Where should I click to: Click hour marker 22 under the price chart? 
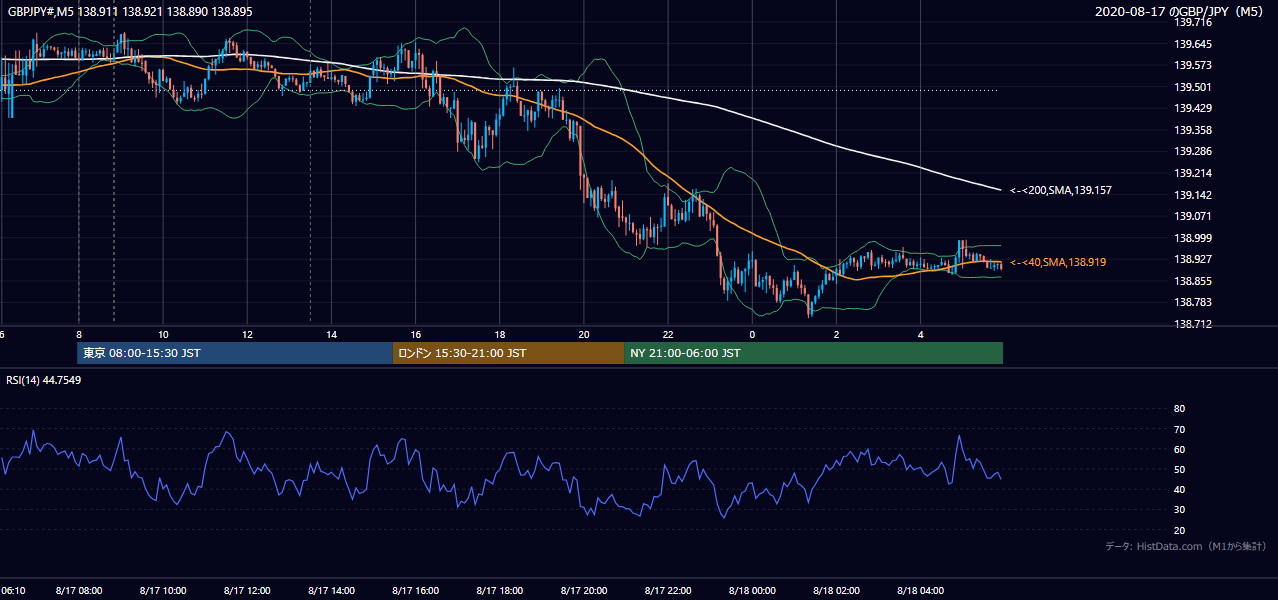tap(668, 335)
